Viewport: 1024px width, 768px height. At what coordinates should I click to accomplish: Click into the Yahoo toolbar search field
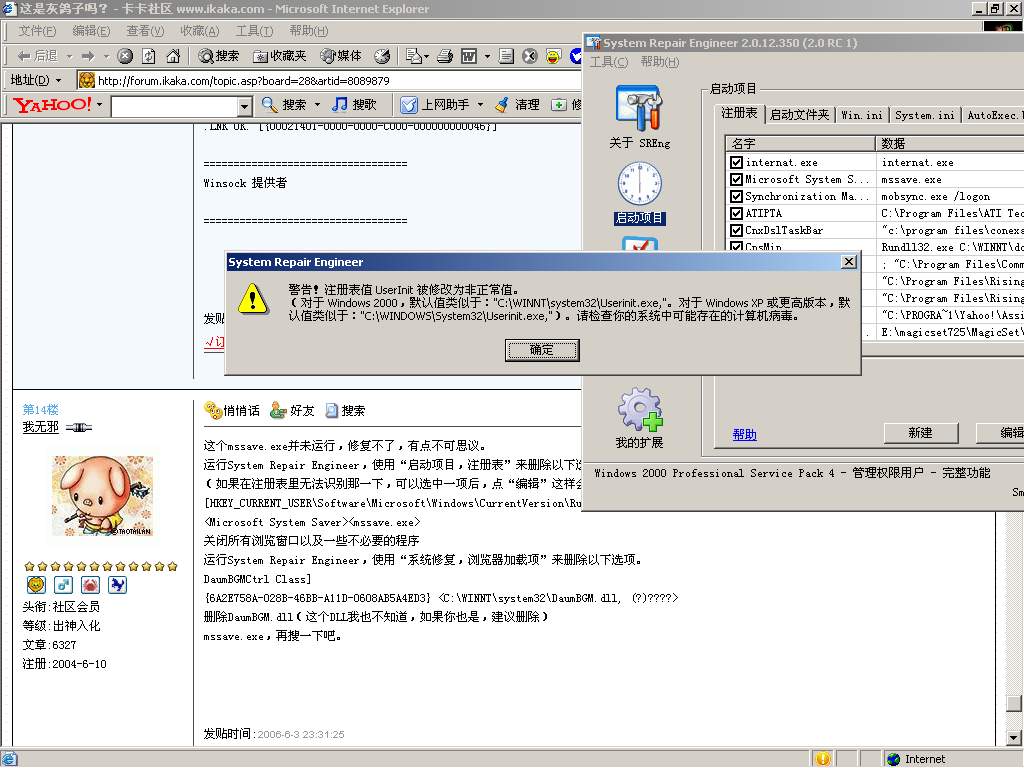(x=174, y=106)
